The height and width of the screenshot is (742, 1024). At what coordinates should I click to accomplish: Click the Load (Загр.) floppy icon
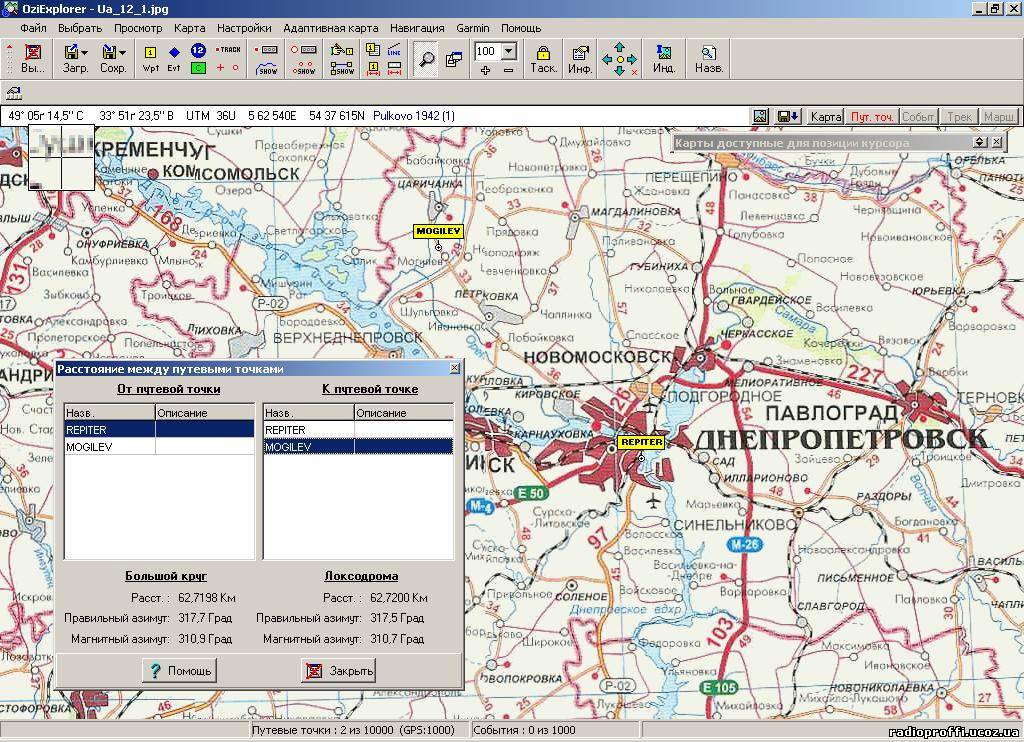71,52
